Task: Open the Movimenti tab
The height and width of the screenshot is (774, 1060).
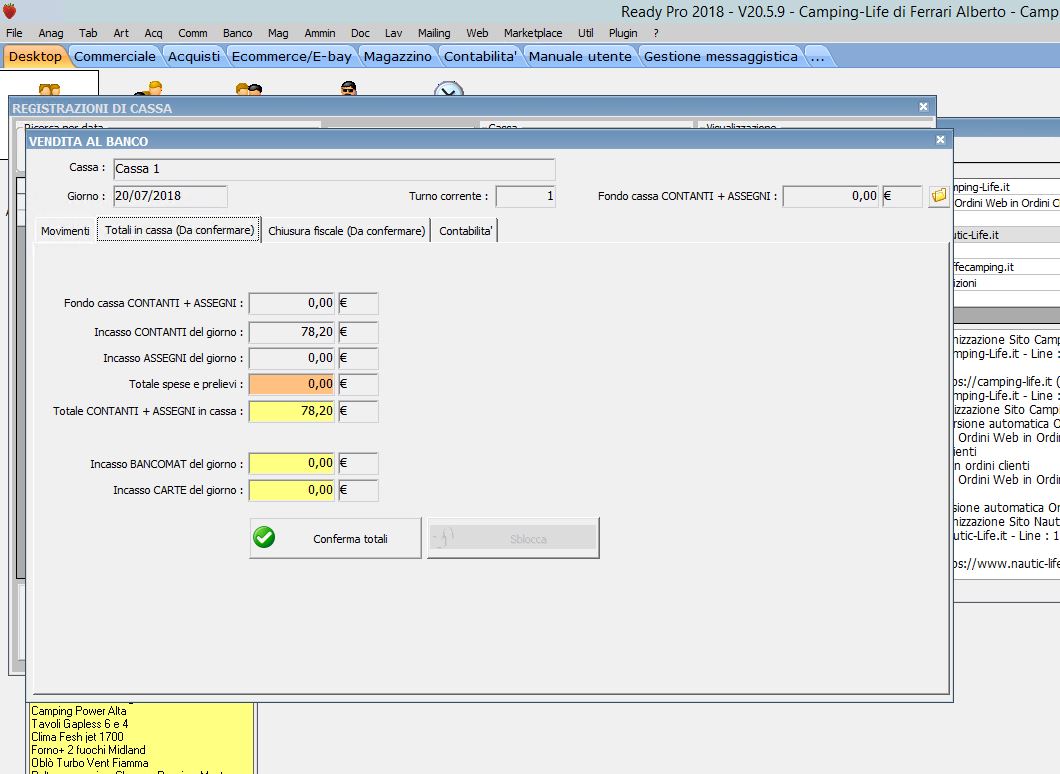Action: coord(65,231)
